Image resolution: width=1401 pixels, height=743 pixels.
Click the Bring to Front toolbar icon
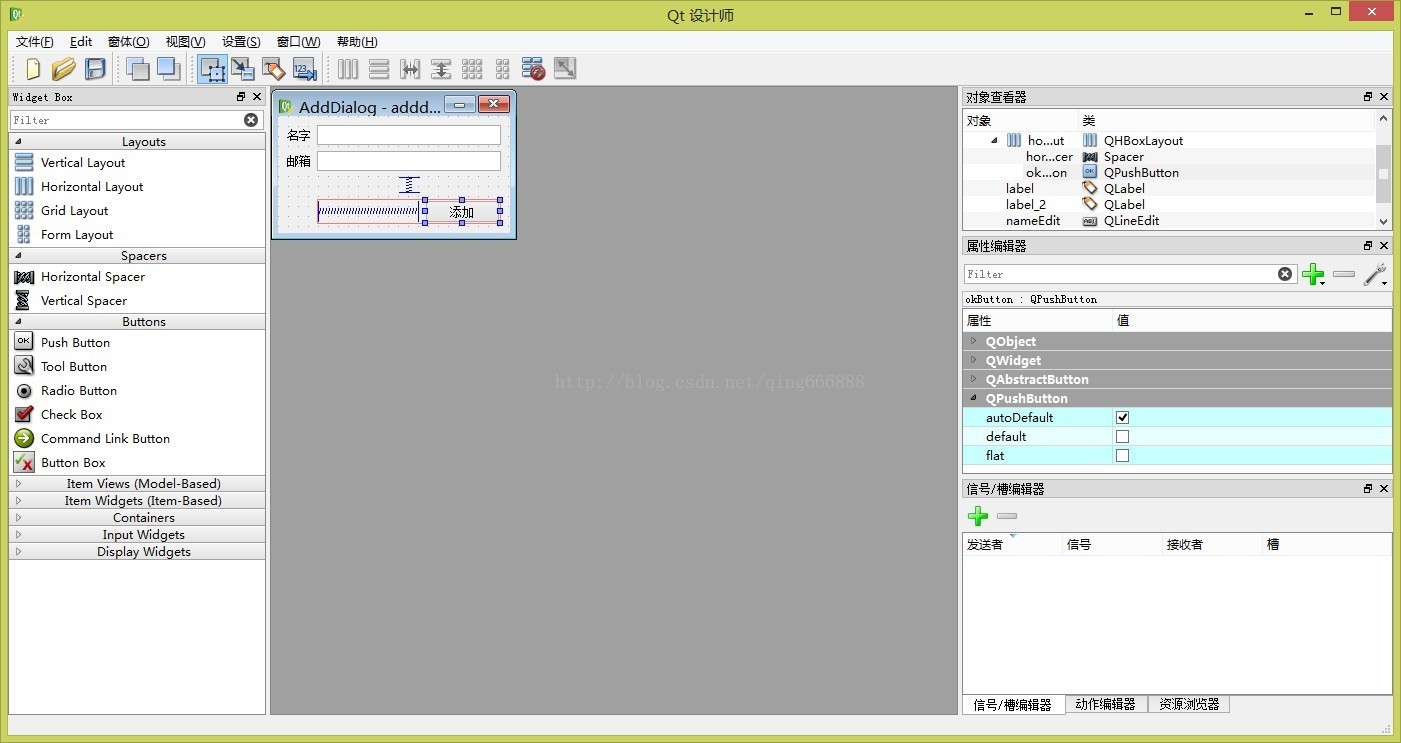pyautogui.click(x=169, y=69)
